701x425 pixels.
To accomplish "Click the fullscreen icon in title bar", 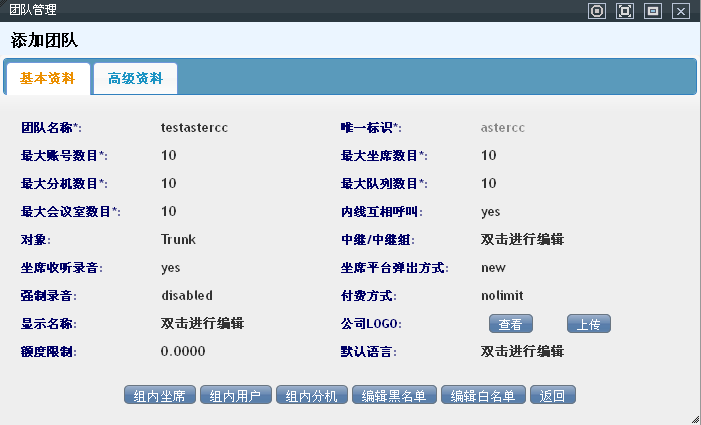I will click(x=625, y=11).
